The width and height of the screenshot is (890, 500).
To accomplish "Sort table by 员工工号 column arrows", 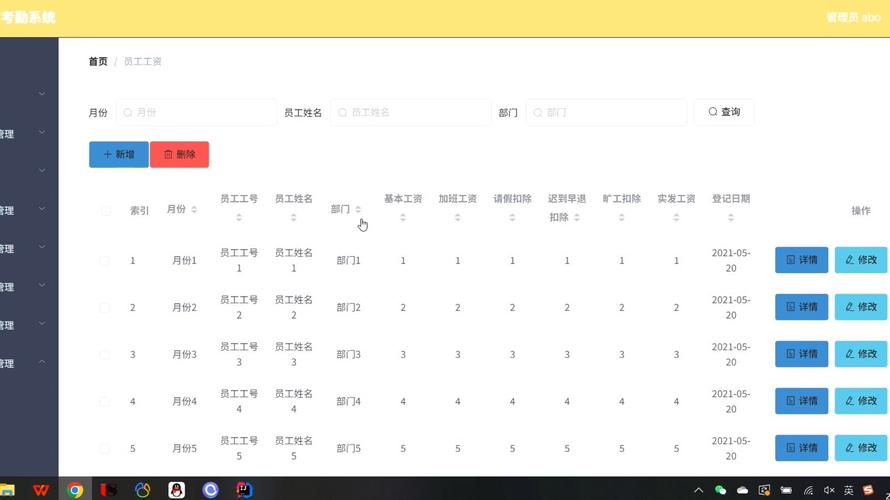I will (239, 217).
